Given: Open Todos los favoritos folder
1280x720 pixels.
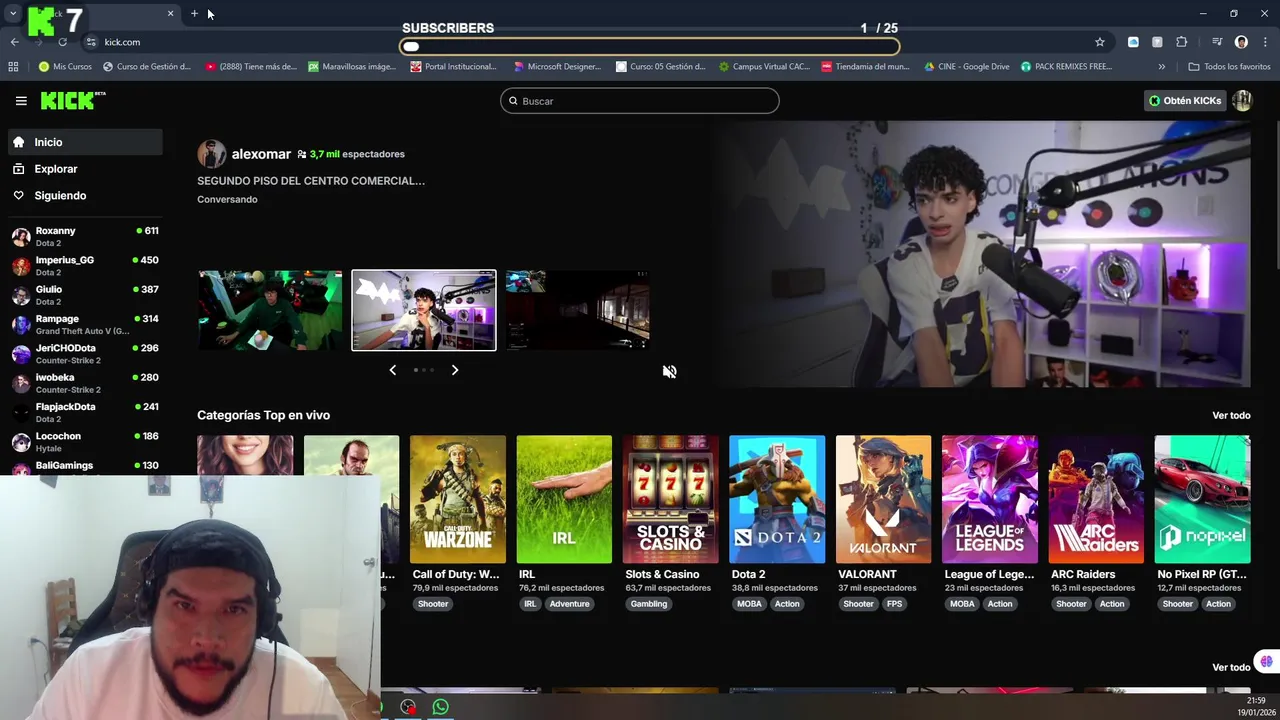Looking at the screenshot, I should (1229, 67).
